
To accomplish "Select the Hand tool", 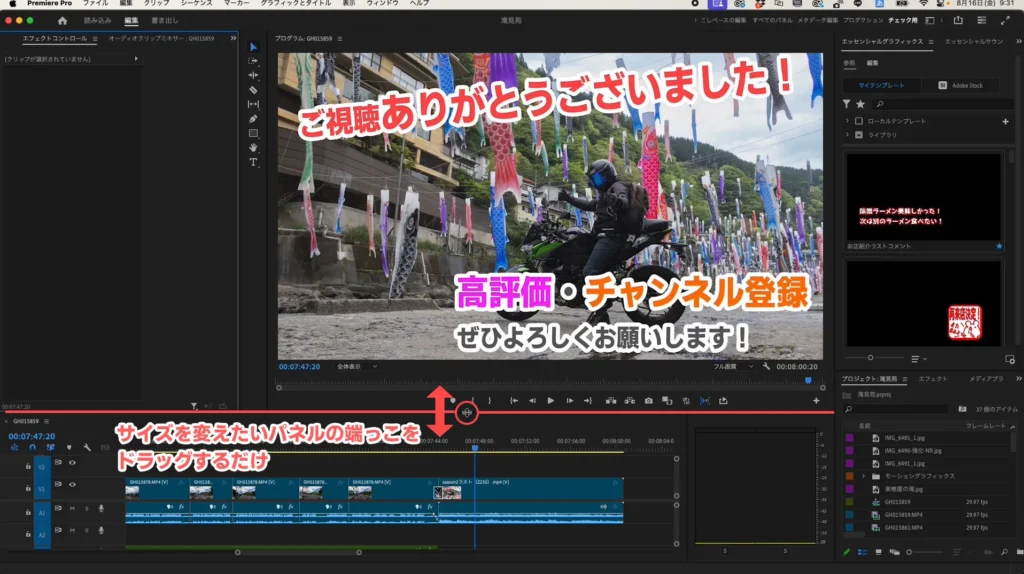I will [253, 147].
